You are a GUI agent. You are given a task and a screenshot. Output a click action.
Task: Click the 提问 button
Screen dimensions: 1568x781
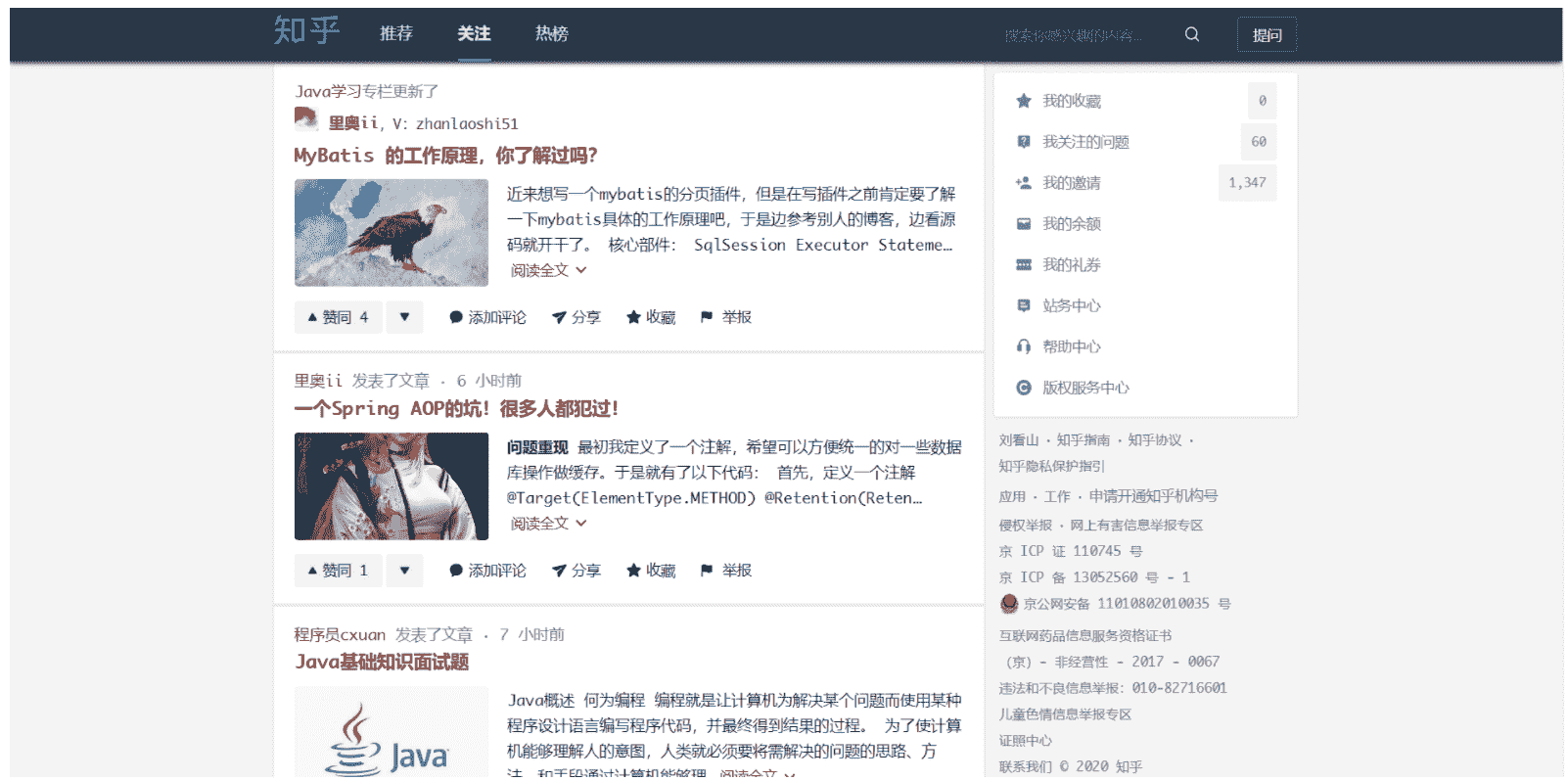1267,35
